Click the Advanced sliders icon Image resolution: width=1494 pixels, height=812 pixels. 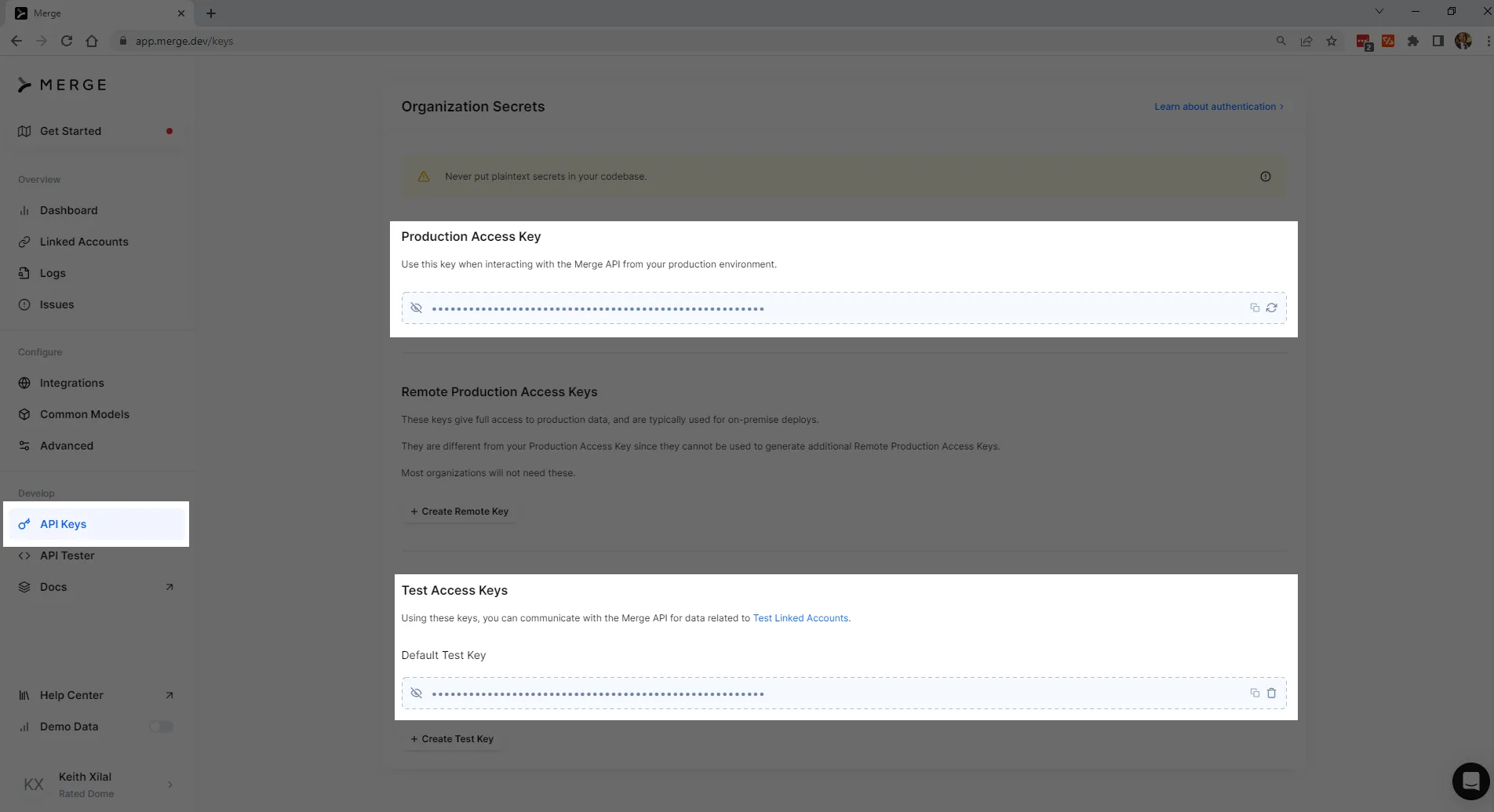[24, 446]
